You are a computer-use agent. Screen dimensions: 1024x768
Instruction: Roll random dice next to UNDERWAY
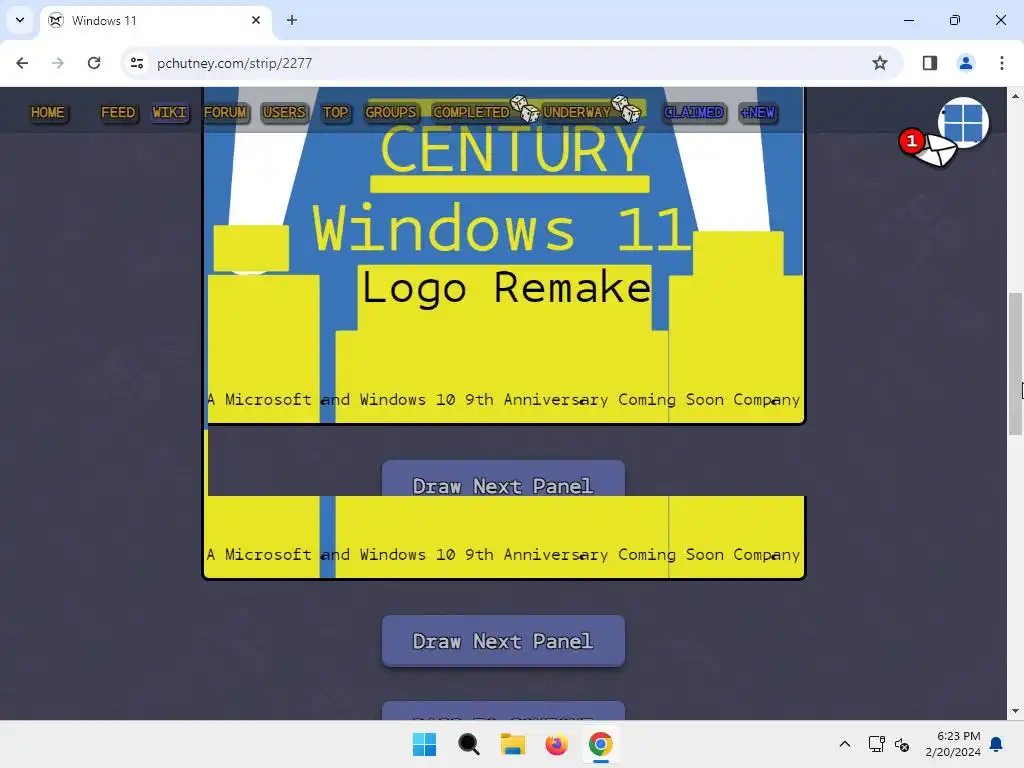(626, 108)
